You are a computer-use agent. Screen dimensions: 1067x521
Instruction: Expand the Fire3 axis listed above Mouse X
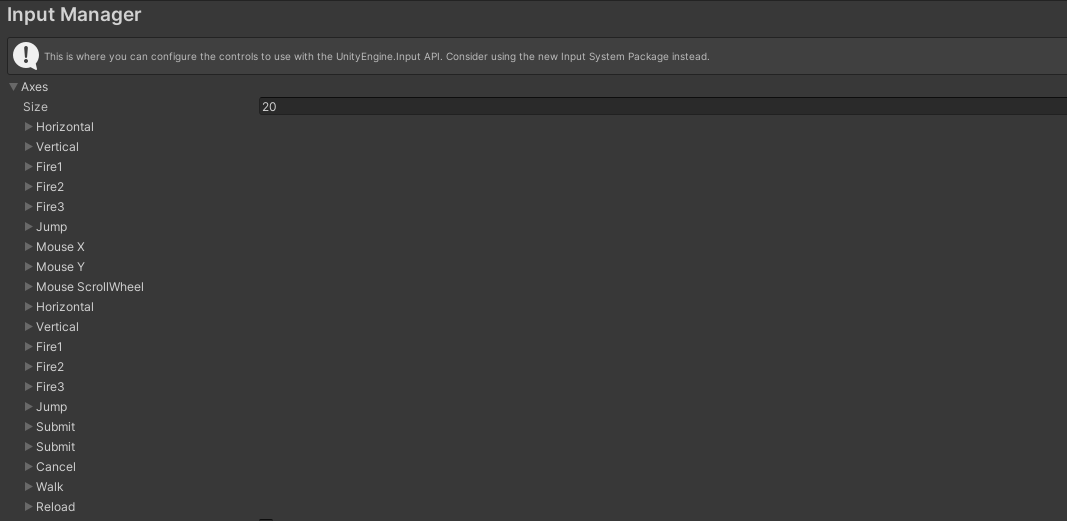click(x=29, y=206)
